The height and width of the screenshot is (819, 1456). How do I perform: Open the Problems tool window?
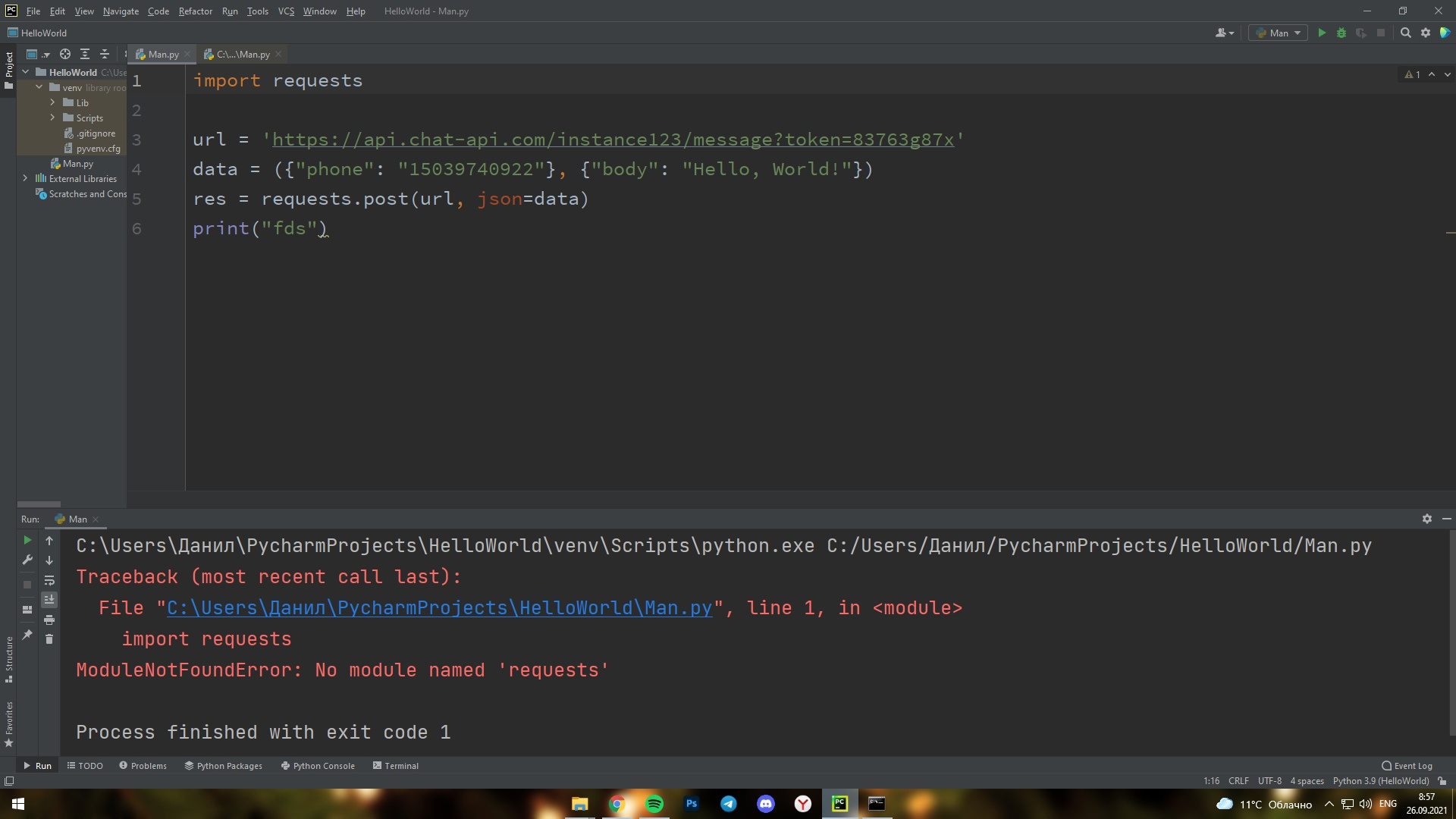point(143,765)
